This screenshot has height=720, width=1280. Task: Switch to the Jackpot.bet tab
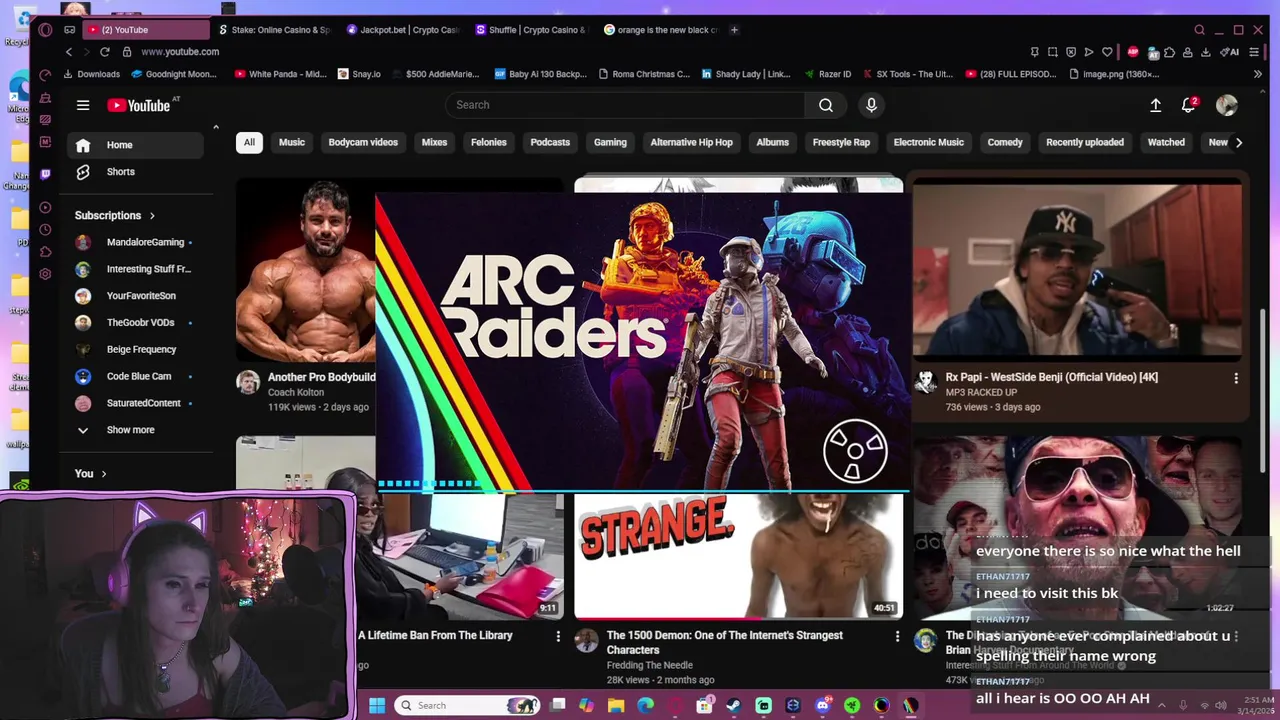[403, 30]
